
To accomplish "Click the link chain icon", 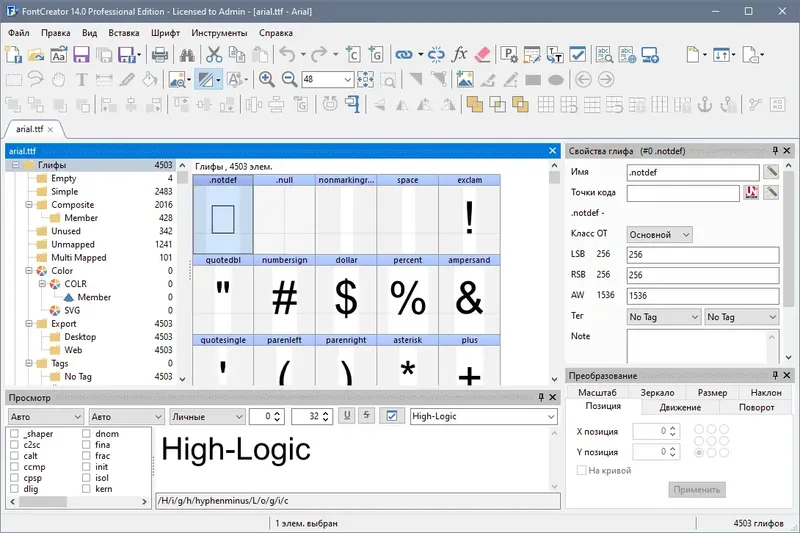I will tap(404, 55).
